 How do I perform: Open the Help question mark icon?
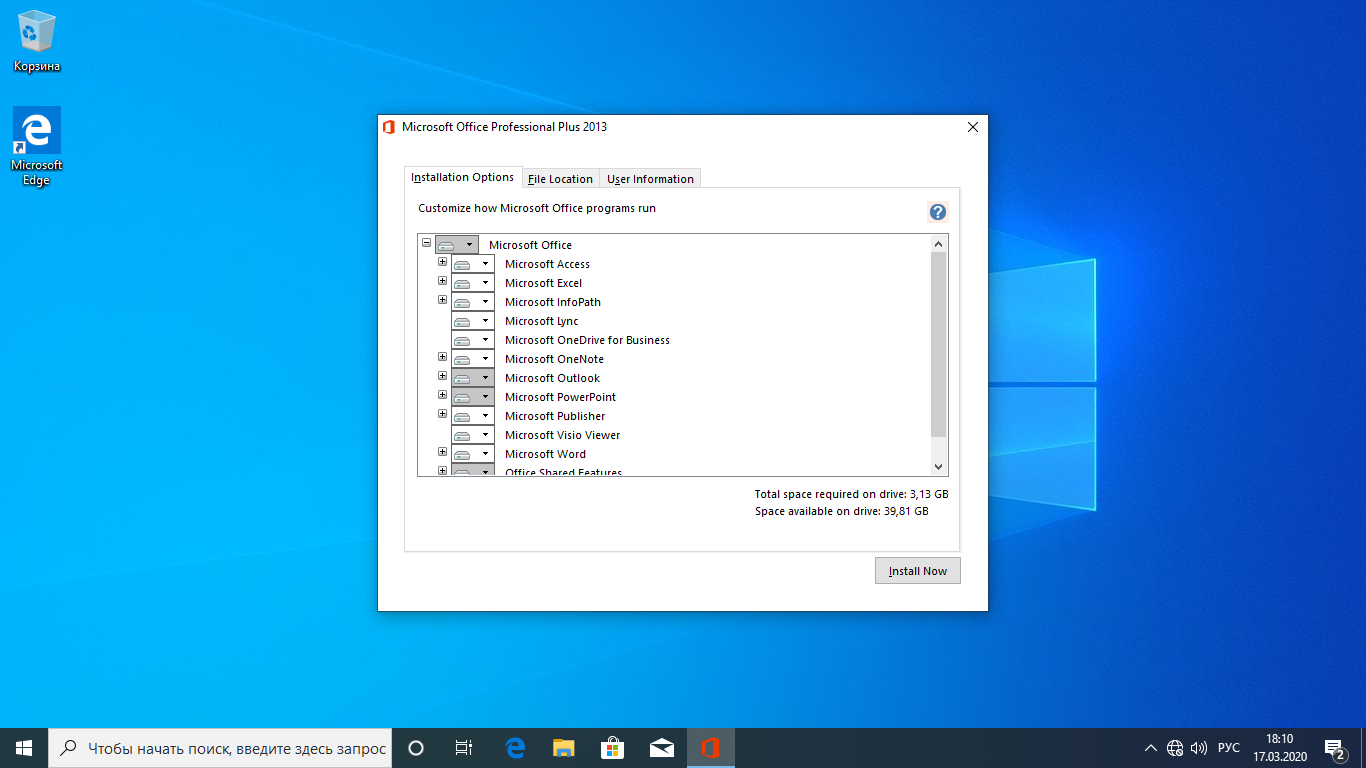[x=937, y=212]
